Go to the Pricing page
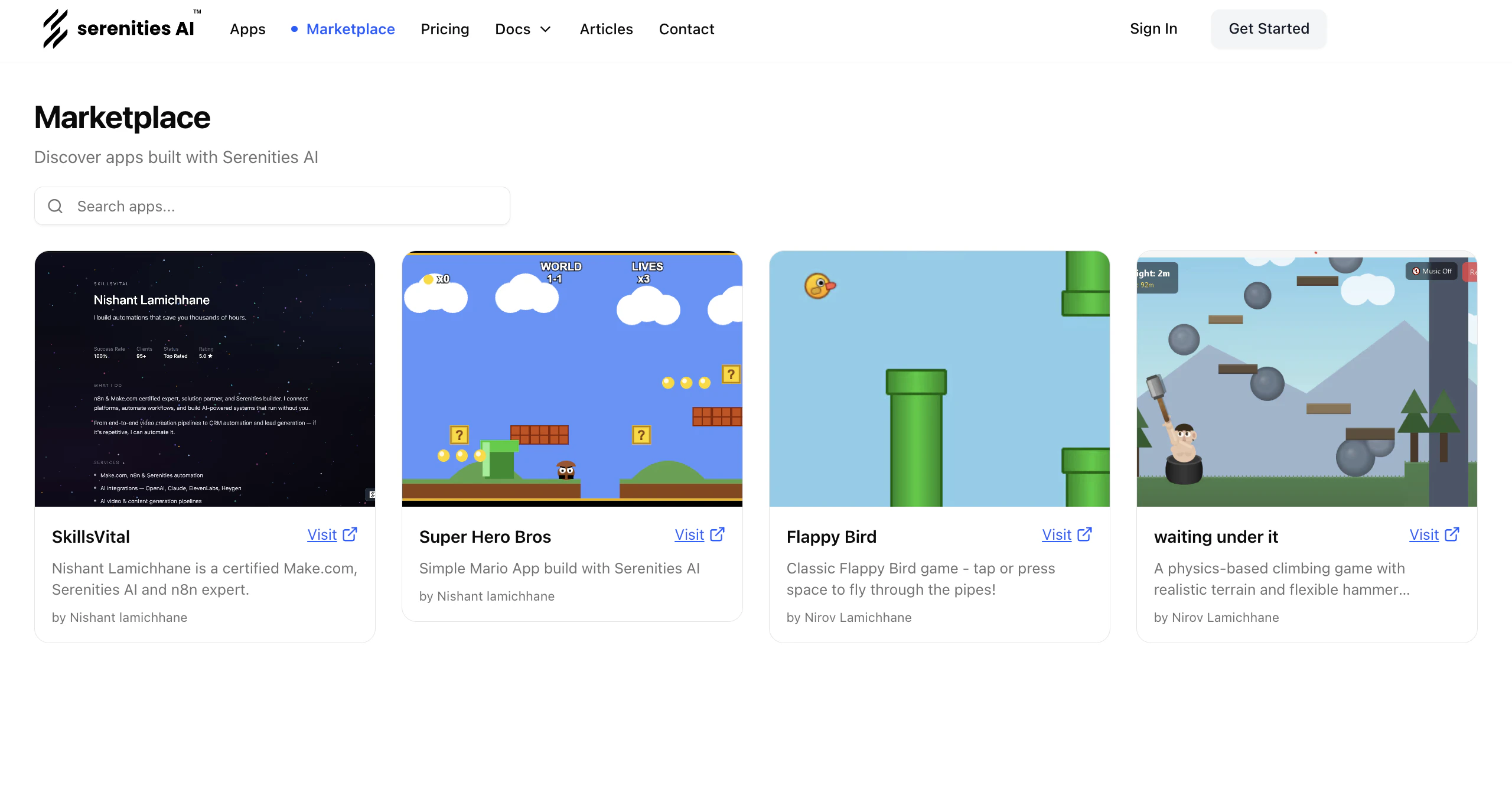This screenshot has height=789, width=1512. tap(445, 29)
